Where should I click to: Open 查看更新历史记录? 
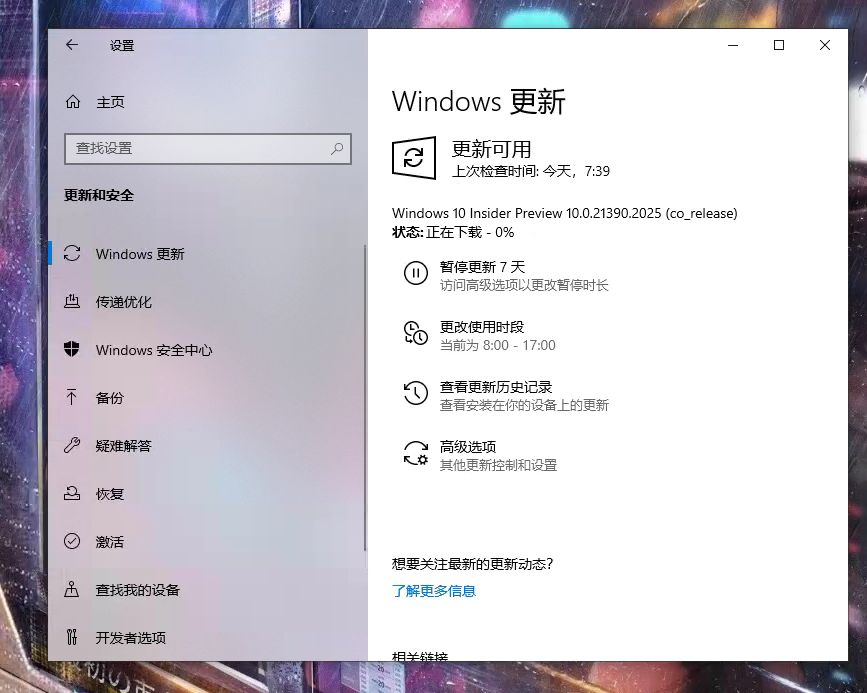point(496,387)
